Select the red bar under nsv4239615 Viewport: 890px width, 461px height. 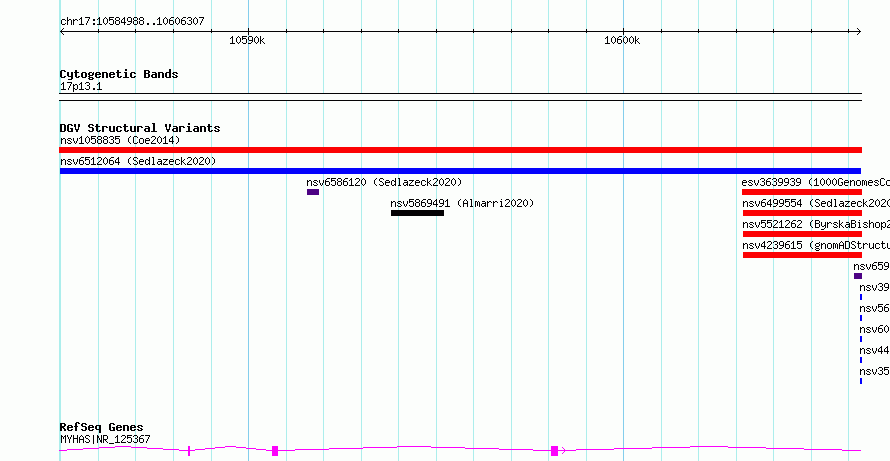pos(802,255)
